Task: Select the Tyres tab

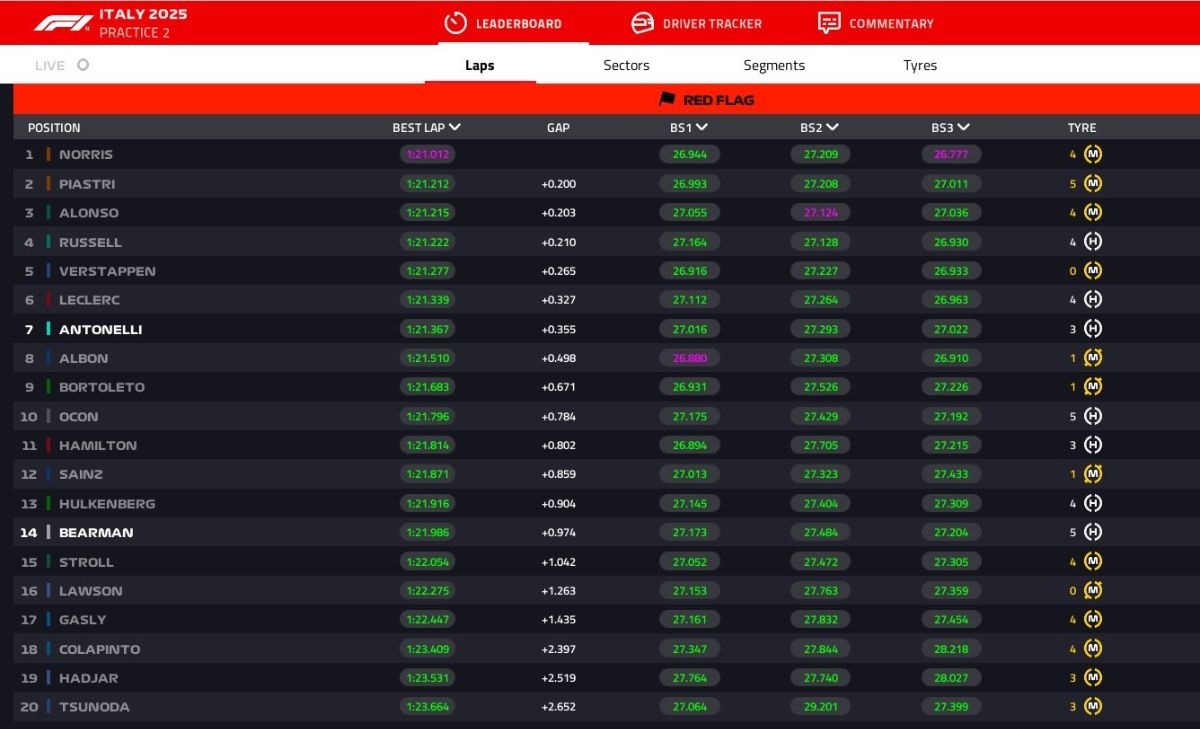Action: pyautogui.click(x=920, y=65)
